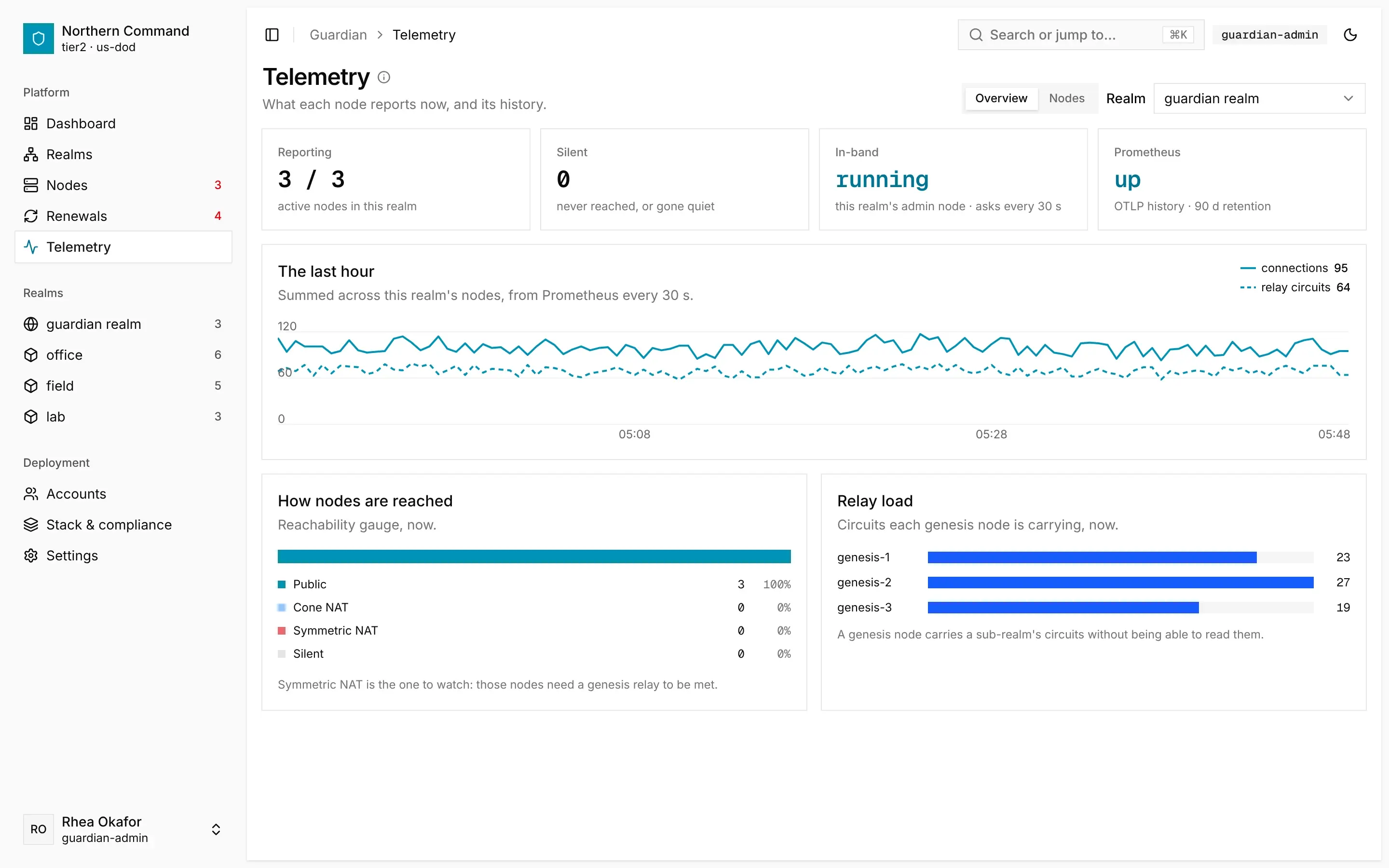Switch to the Nodes tab
1389x868 pixels.
pyautogui.click(x=1066, y=98)
